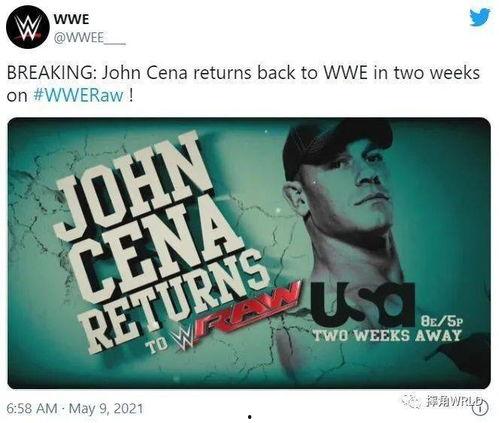
Task: Click the info circle icon near the date
Action: (482, 407)
